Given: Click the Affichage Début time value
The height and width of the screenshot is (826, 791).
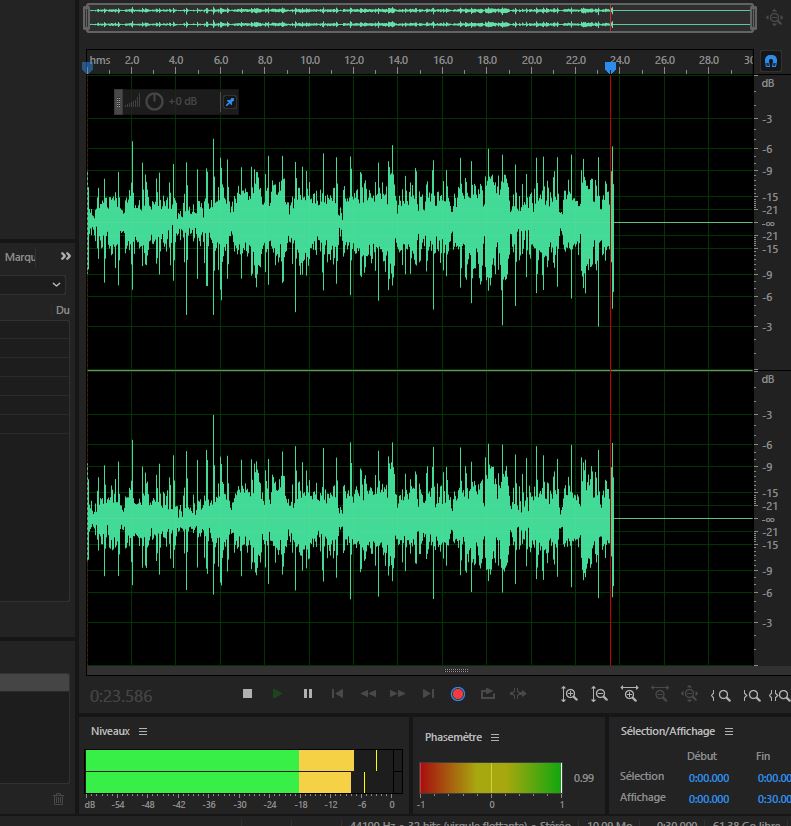Looking at the screenshot, I should coord(708,799).
